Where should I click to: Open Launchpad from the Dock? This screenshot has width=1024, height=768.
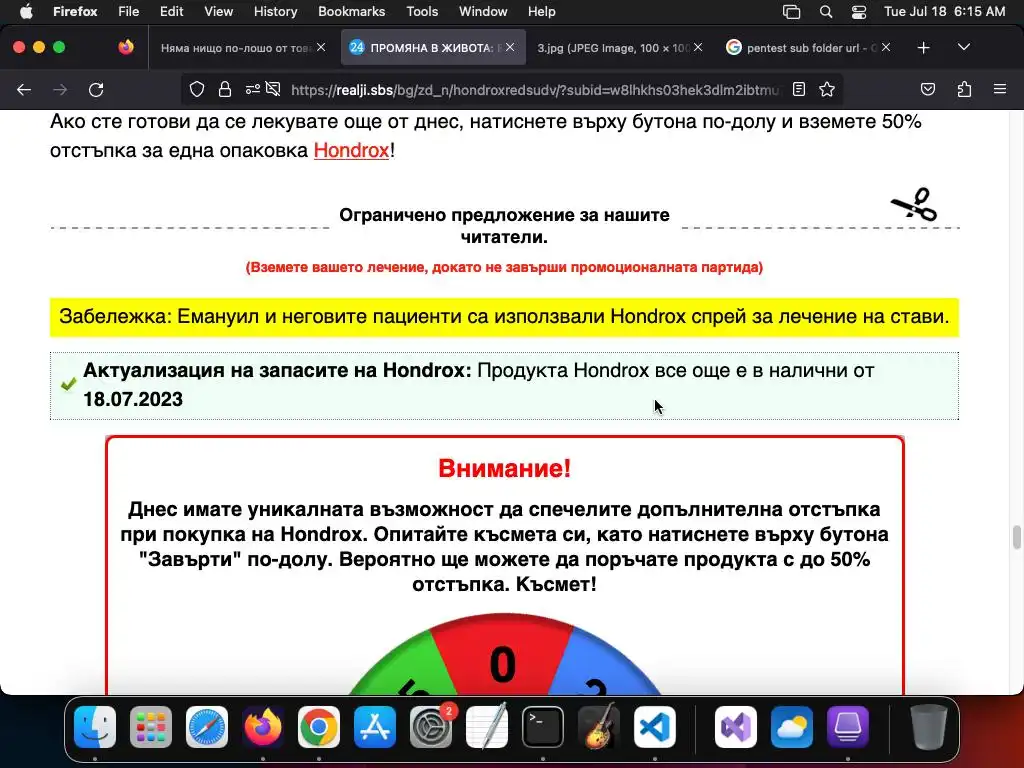151,727
